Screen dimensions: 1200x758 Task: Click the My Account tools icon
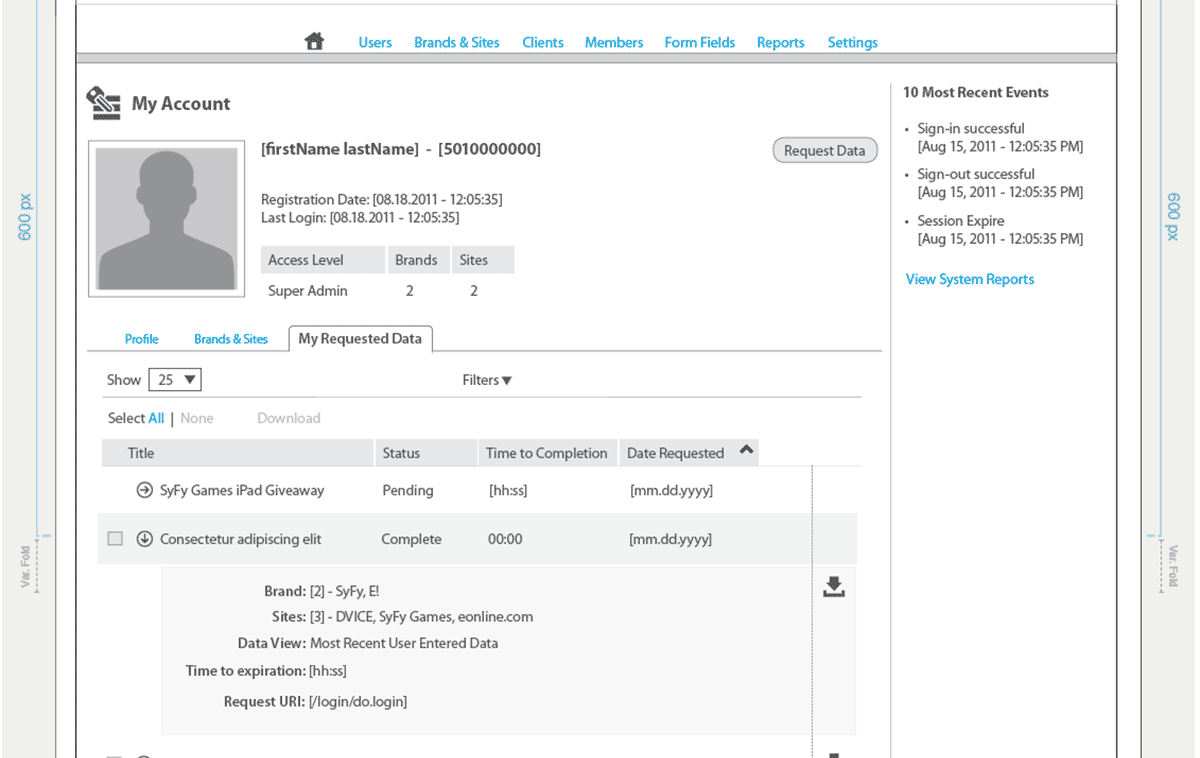[x=103, y=103]
